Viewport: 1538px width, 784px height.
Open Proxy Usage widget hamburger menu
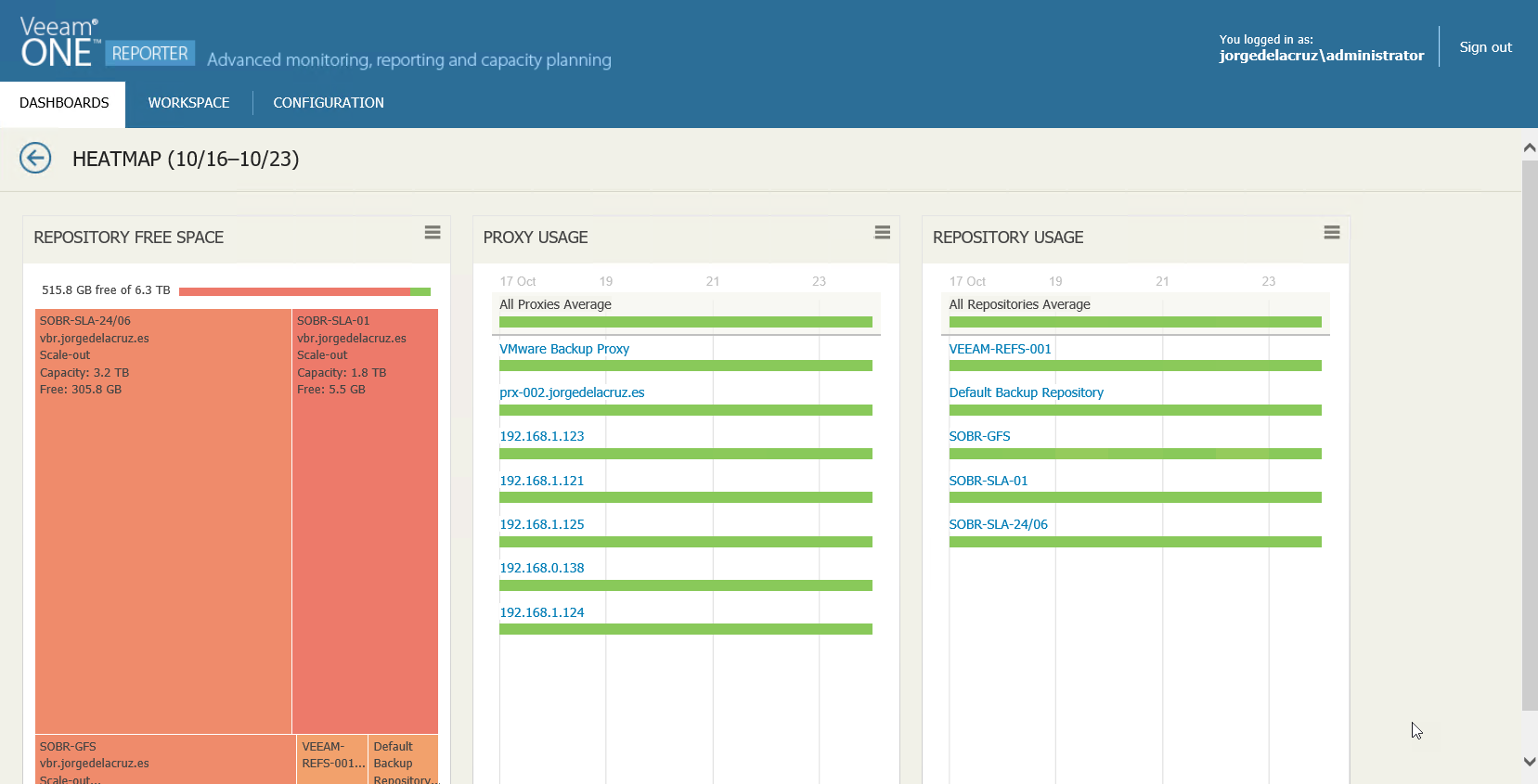point(883,233)
